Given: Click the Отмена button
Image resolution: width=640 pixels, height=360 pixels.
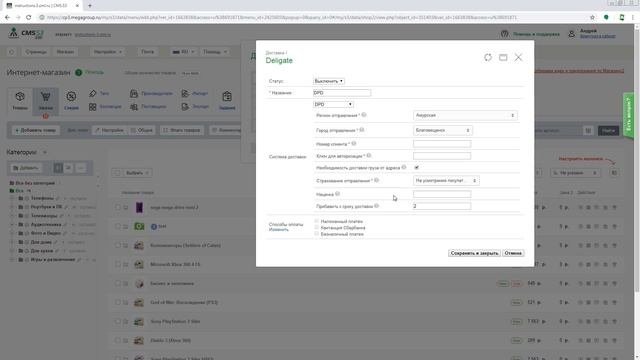Looking at the screenshot, I should (513, 253).
